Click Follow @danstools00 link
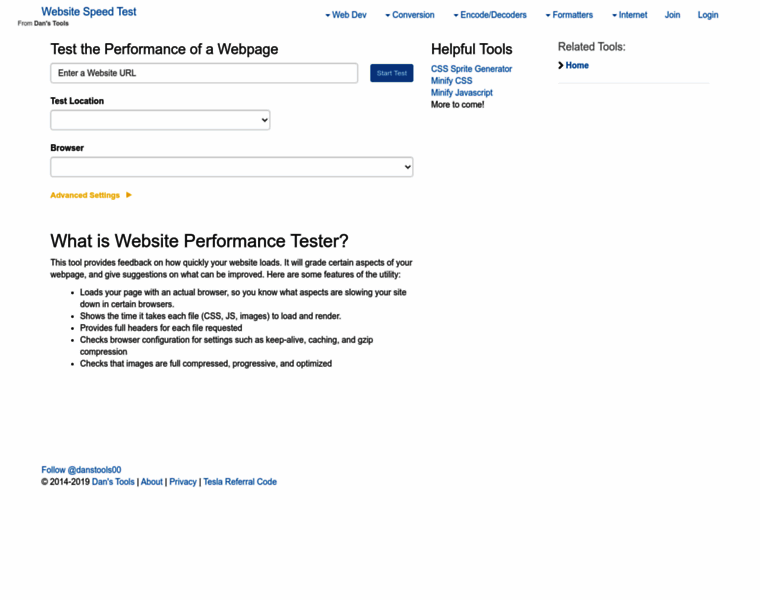The width and height of the screenshot is (760, 600). (81, 470)
